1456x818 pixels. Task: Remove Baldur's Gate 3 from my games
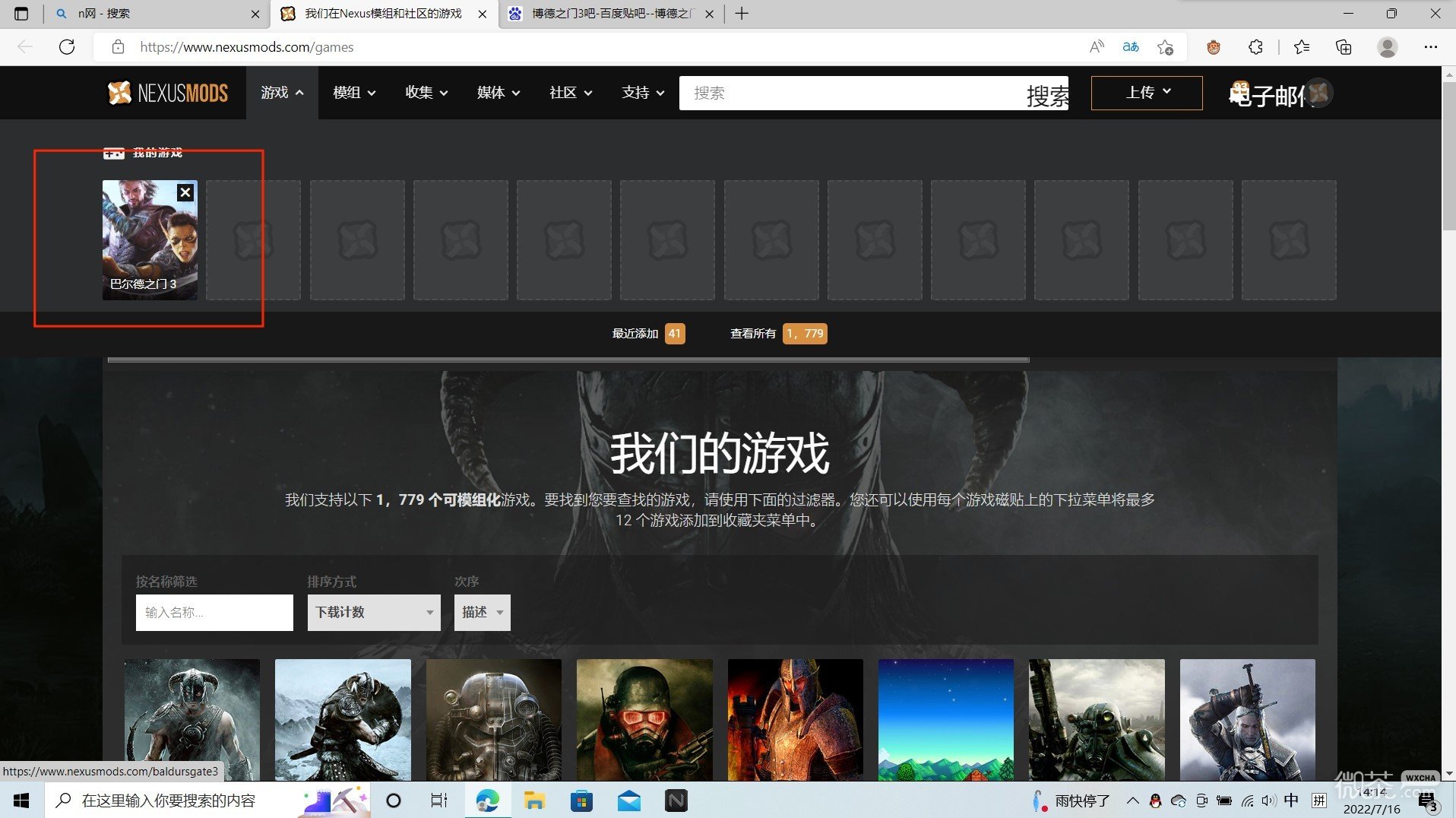185,193
